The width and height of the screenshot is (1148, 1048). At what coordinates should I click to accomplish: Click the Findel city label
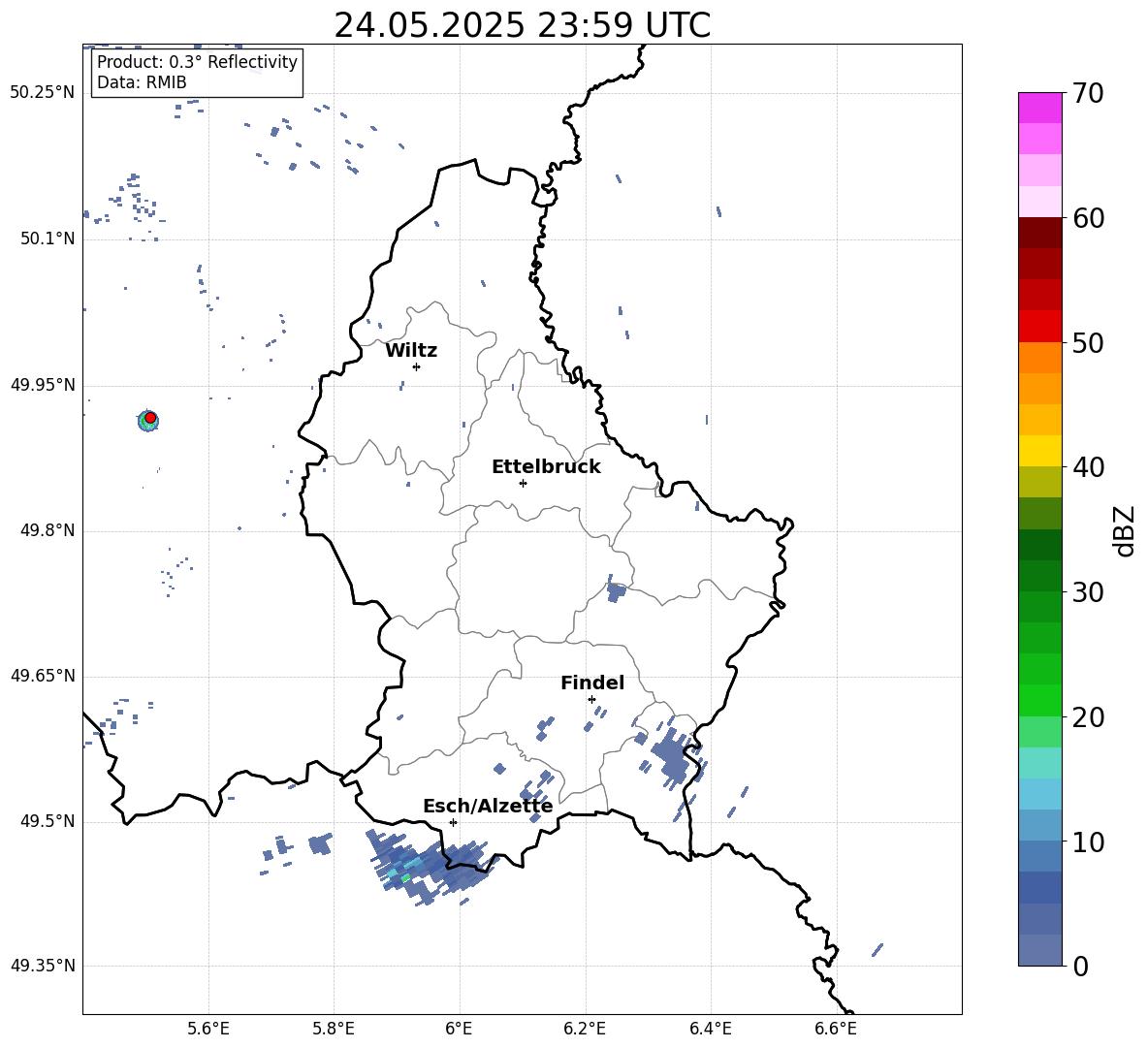(592, 683)
